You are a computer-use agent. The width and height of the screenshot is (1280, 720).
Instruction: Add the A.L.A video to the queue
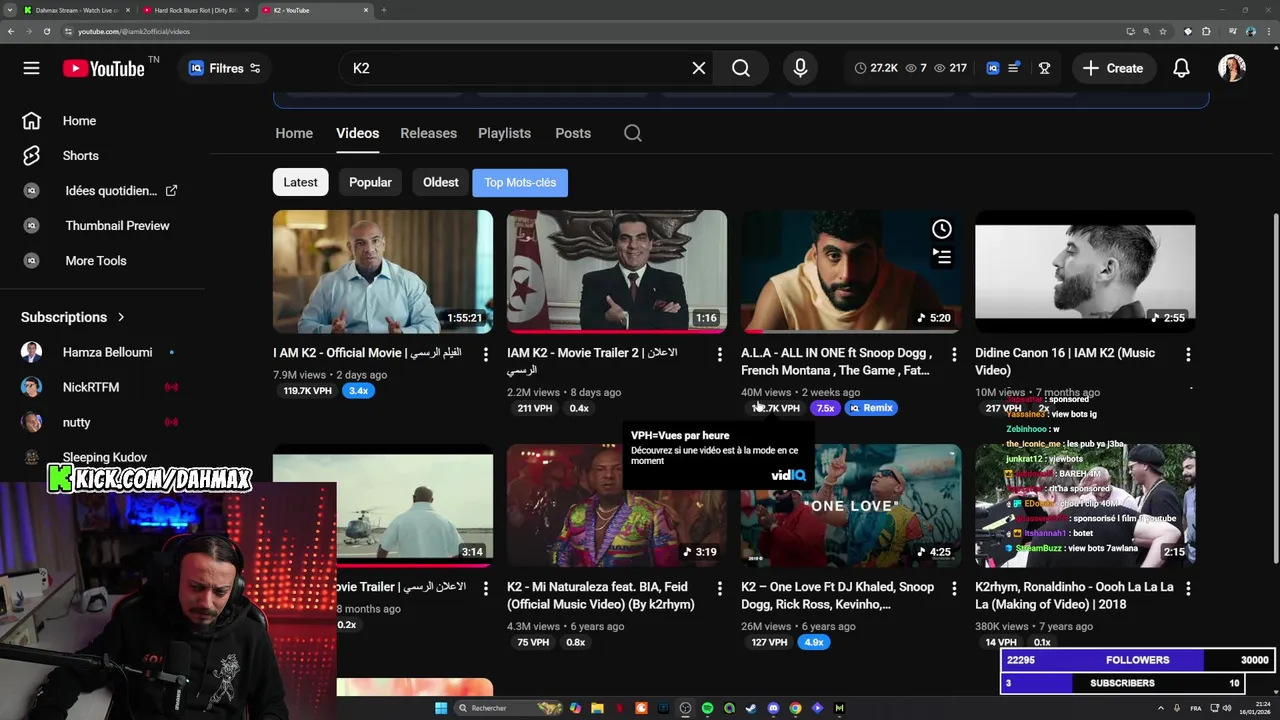942,257
